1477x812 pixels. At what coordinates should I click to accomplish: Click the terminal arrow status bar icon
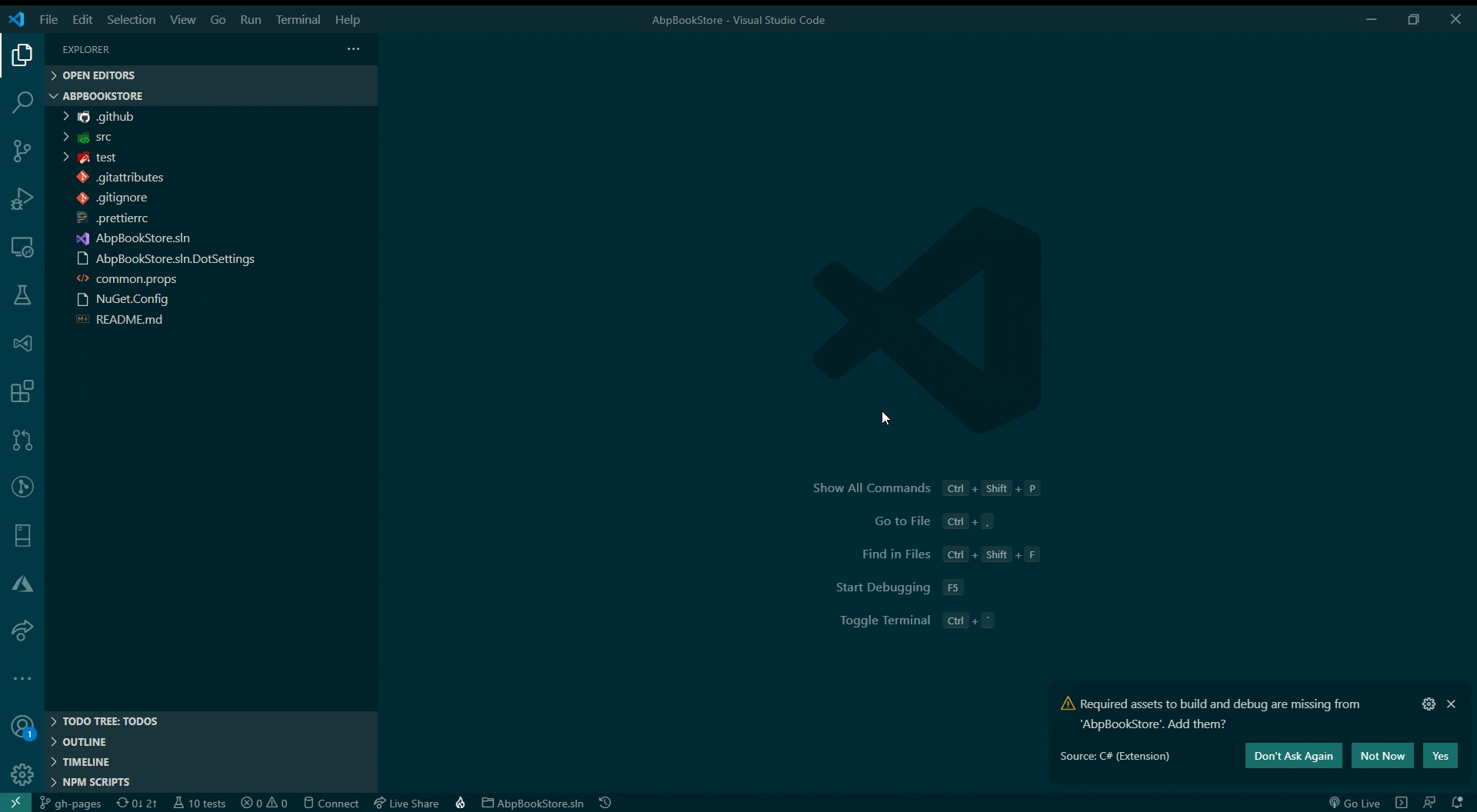click(x=1402, y=803)
